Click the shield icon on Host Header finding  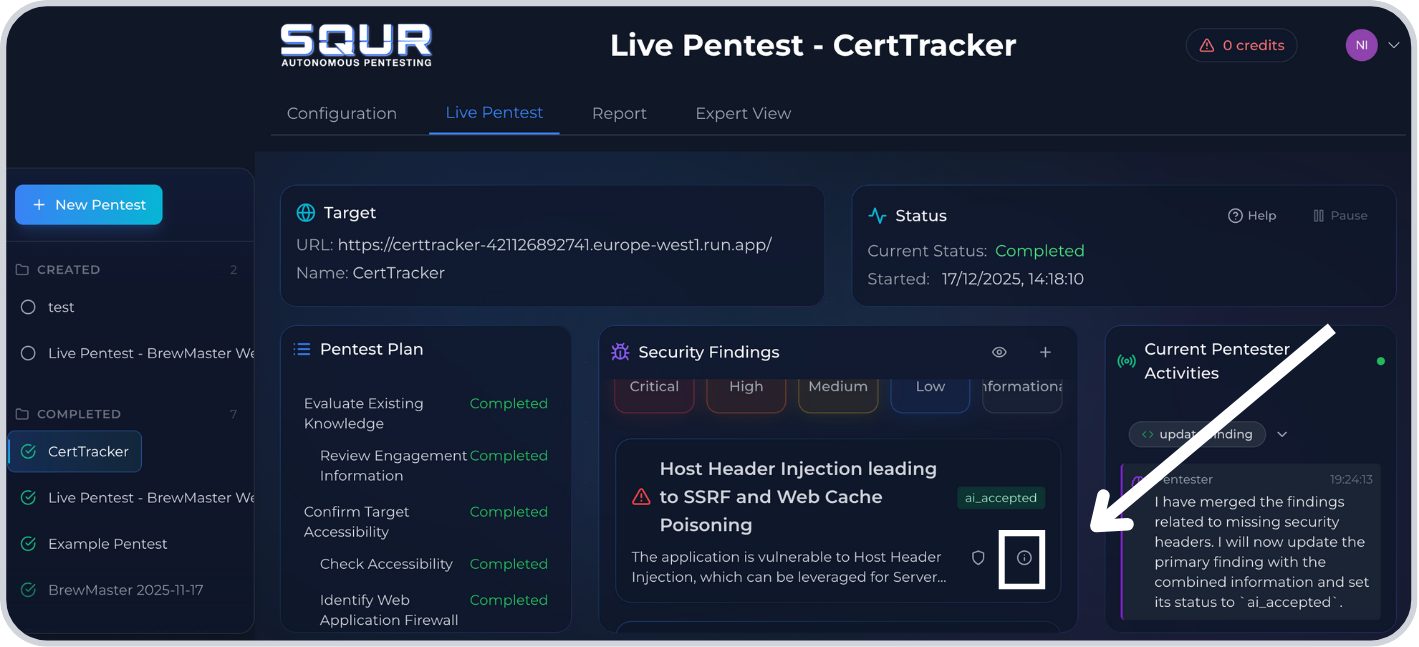pyautogui.click(x=978, y=558)
